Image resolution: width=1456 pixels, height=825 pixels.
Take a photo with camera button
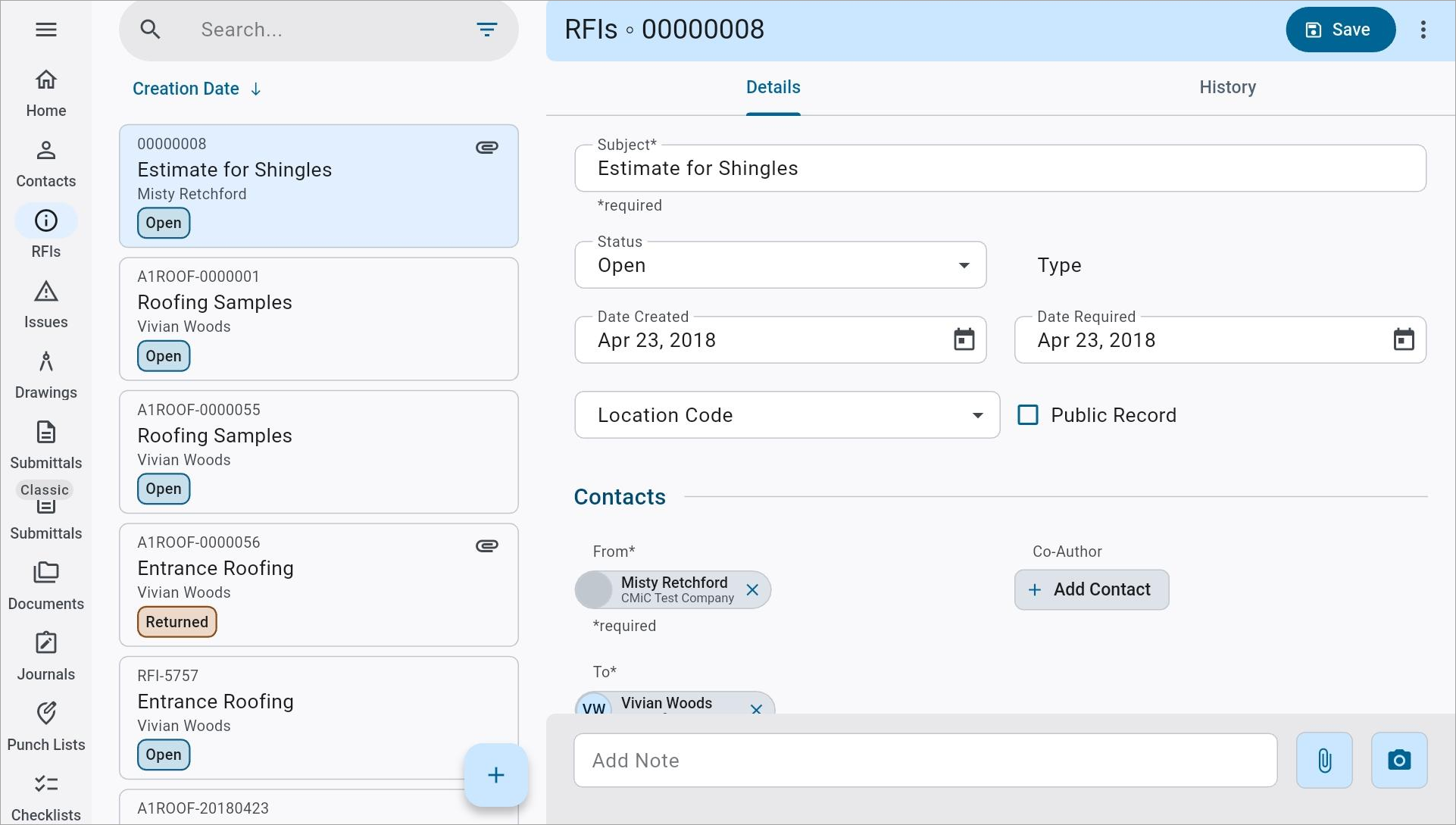1399,760
